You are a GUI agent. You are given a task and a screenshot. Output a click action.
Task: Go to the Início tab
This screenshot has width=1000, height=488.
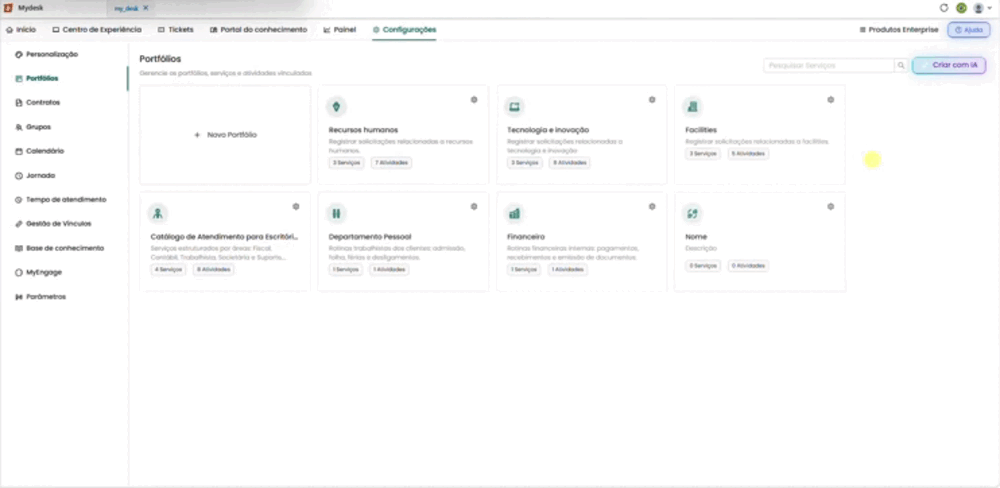[21, 29]
